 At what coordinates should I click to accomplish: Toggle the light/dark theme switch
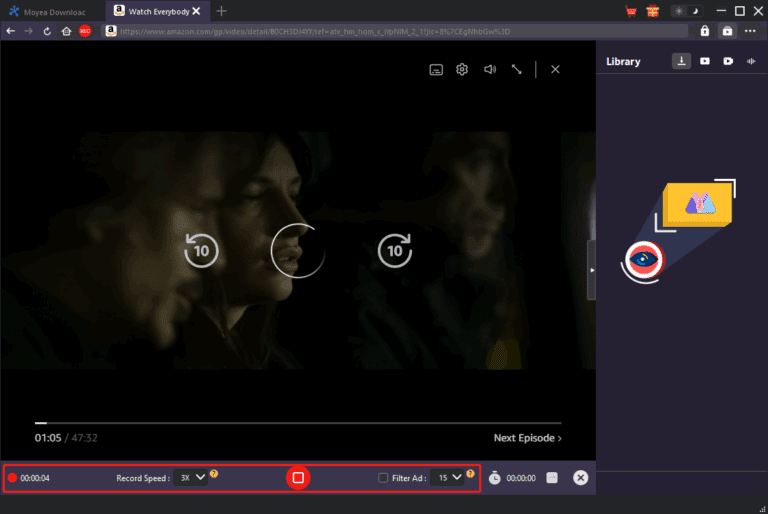[686, 12]
